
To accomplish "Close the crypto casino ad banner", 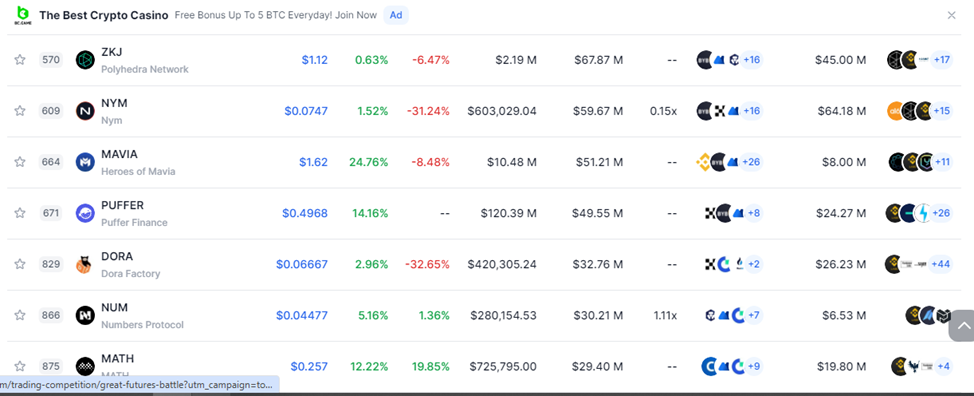I will point(951,15).
